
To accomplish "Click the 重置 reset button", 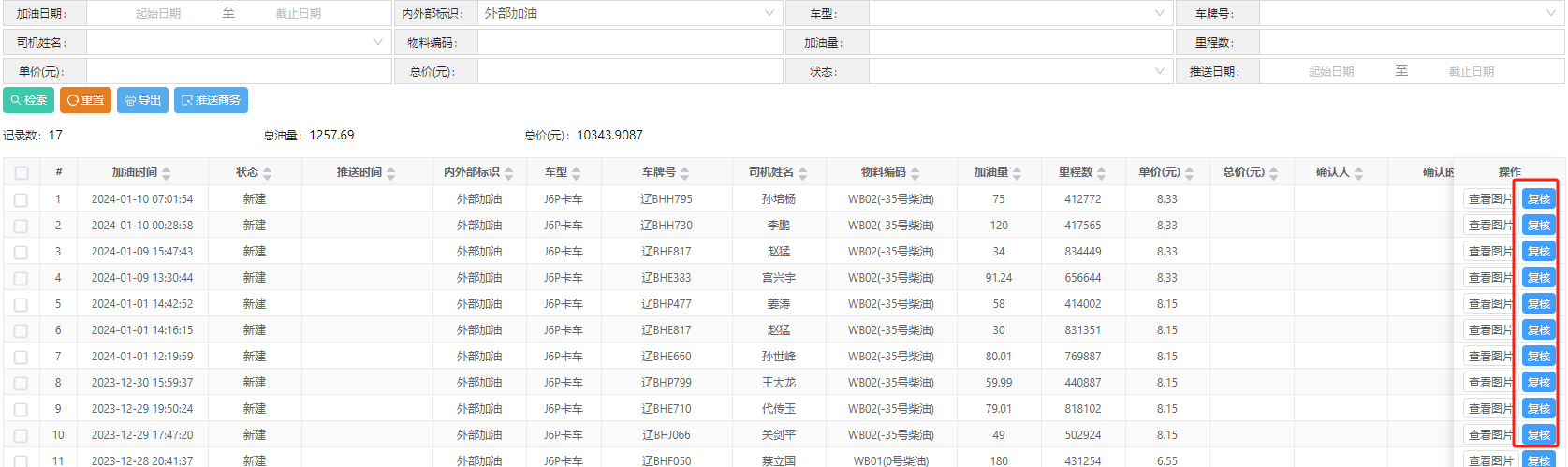I will 85,100.
